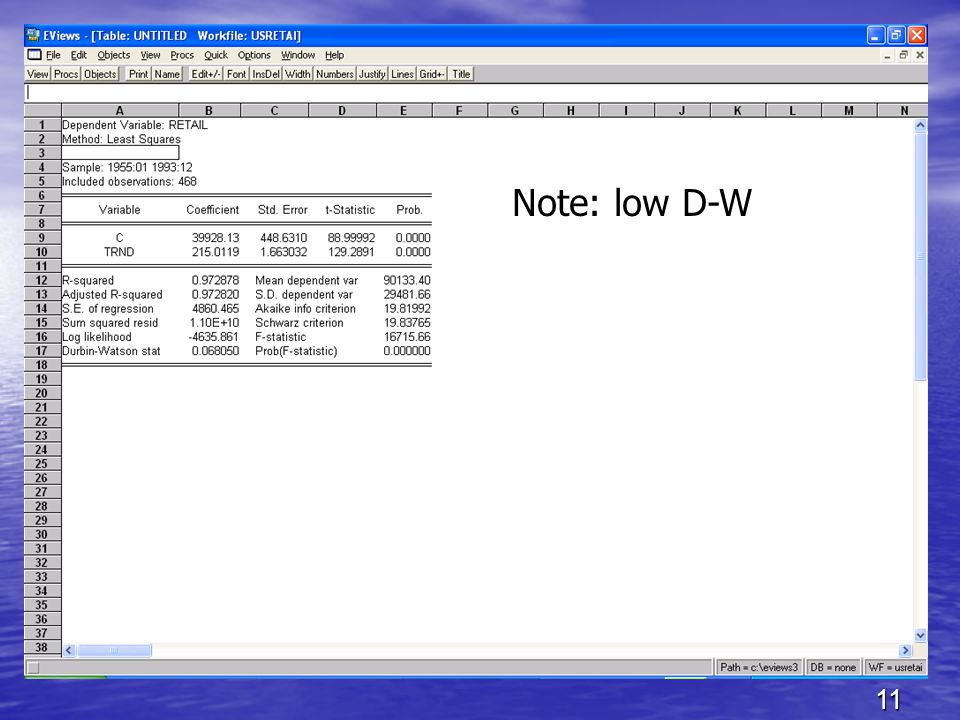Click the table window icon beside File menu
Screen dimensions: 960x720
[x=35, y=54]
